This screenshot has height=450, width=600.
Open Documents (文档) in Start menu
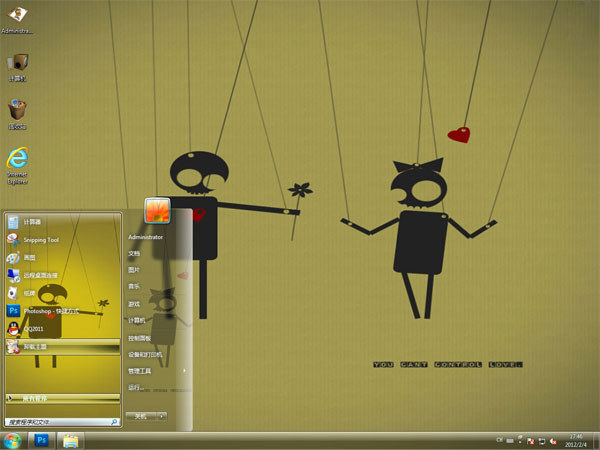[x=134, y=253]
